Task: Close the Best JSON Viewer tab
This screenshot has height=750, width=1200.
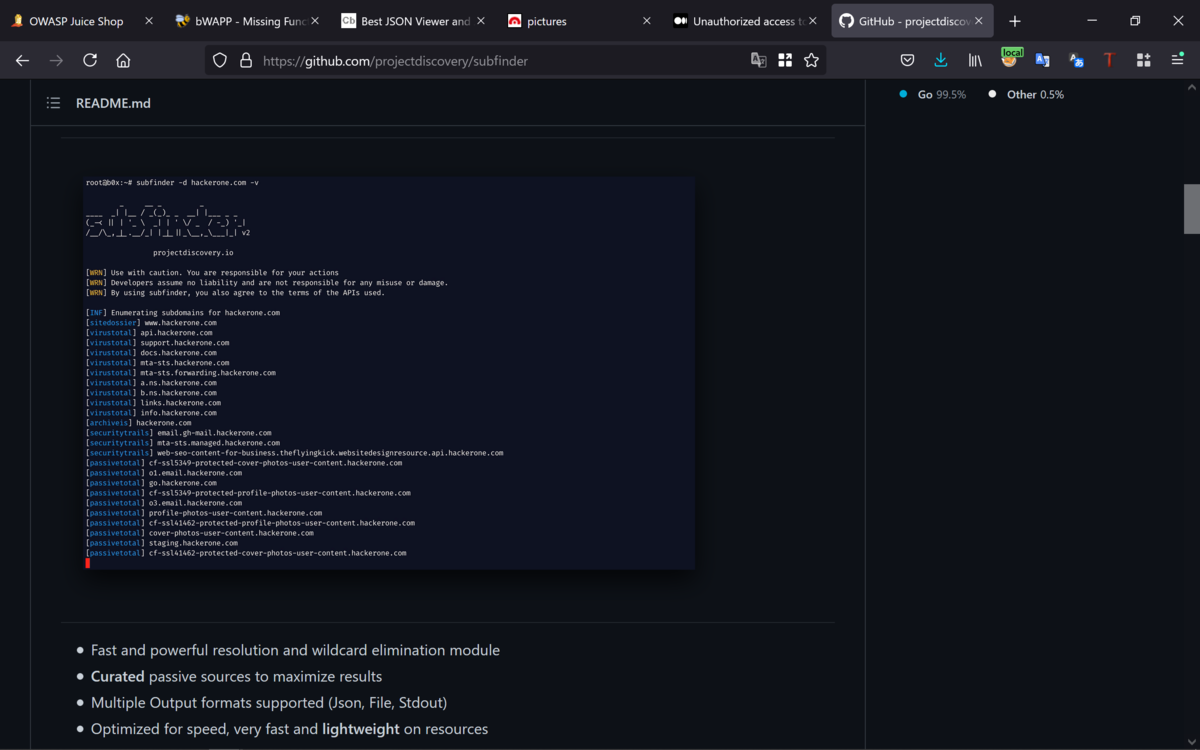Action: pos(481,21)
